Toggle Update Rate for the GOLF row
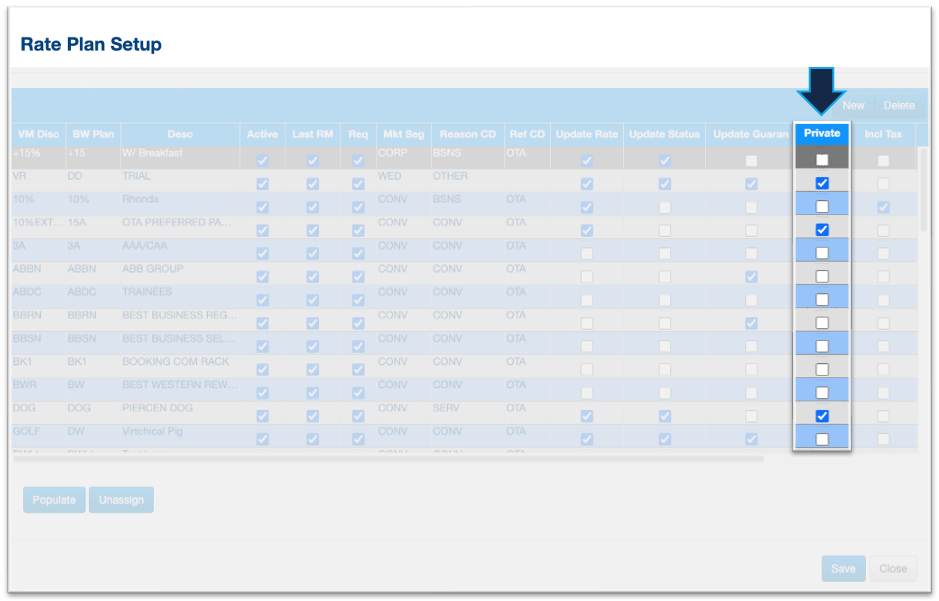Image resolution: width=939 pixels, height=601 pixels. coord(587,439)
